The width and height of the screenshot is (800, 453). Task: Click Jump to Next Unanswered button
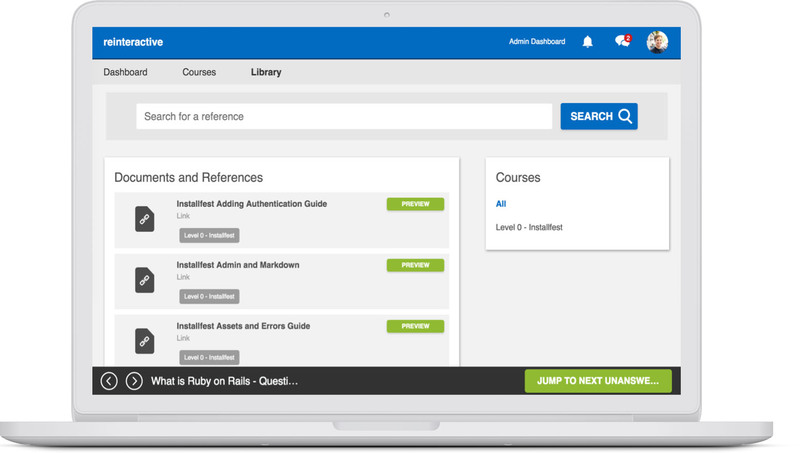tap(598, 381)
